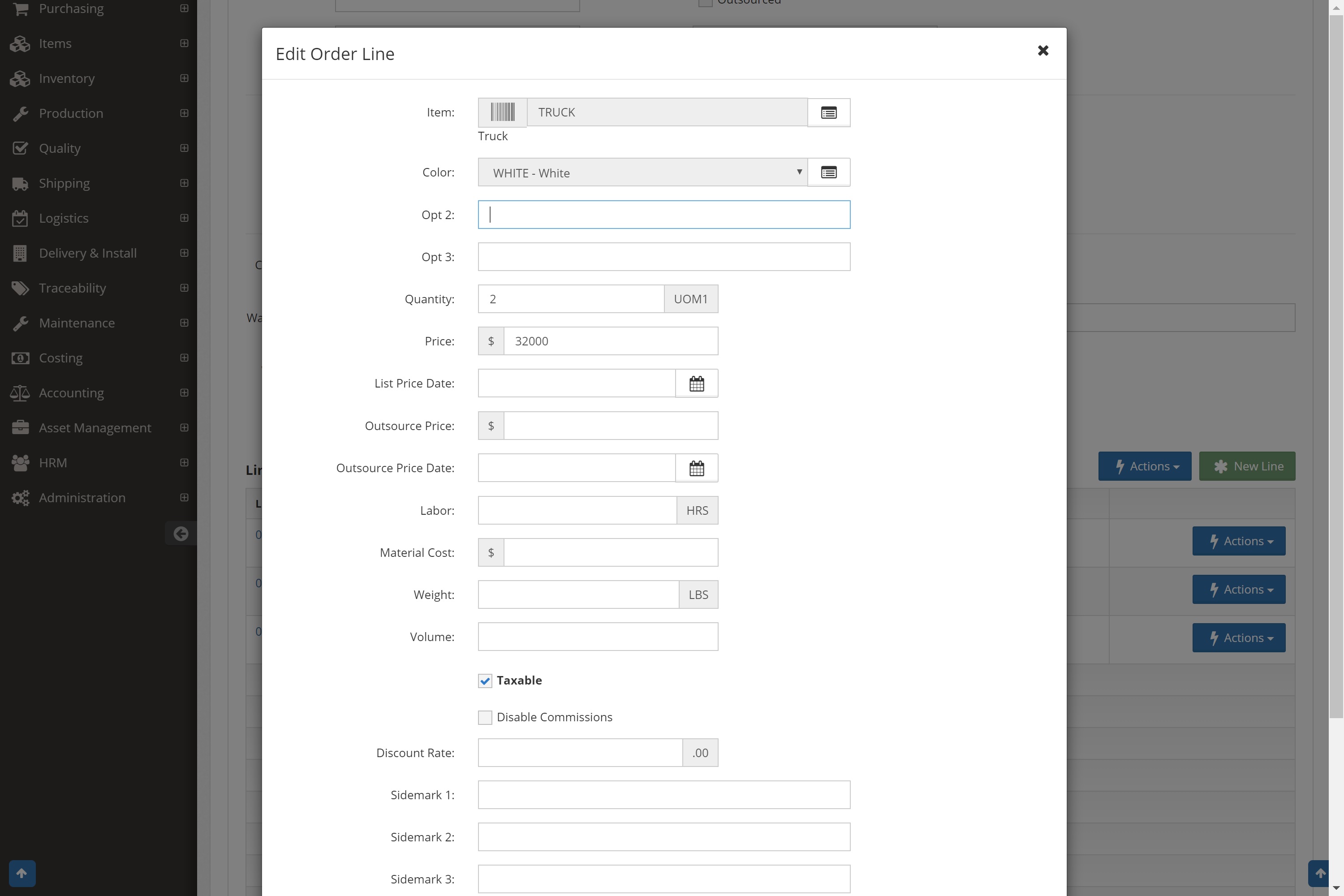Open the second row Actions button
This screenshot has width=1344, height=896.
(x=1239, y=589)
